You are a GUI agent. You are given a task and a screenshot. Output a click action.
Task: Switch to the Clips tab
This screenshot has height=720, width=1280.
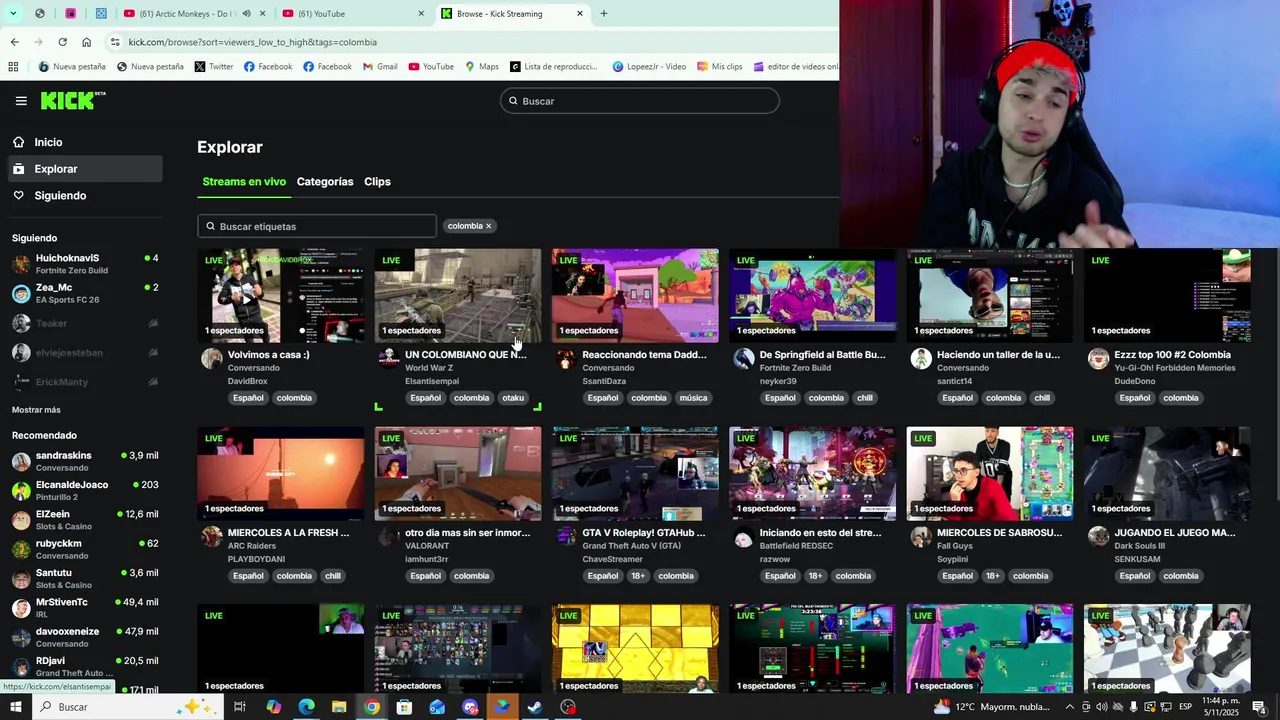click(377, 182)
